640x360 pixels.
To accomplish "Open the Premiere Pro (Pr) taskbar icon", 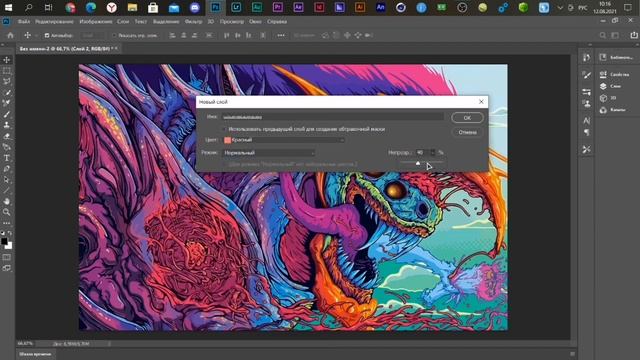I will pos(278,7).
